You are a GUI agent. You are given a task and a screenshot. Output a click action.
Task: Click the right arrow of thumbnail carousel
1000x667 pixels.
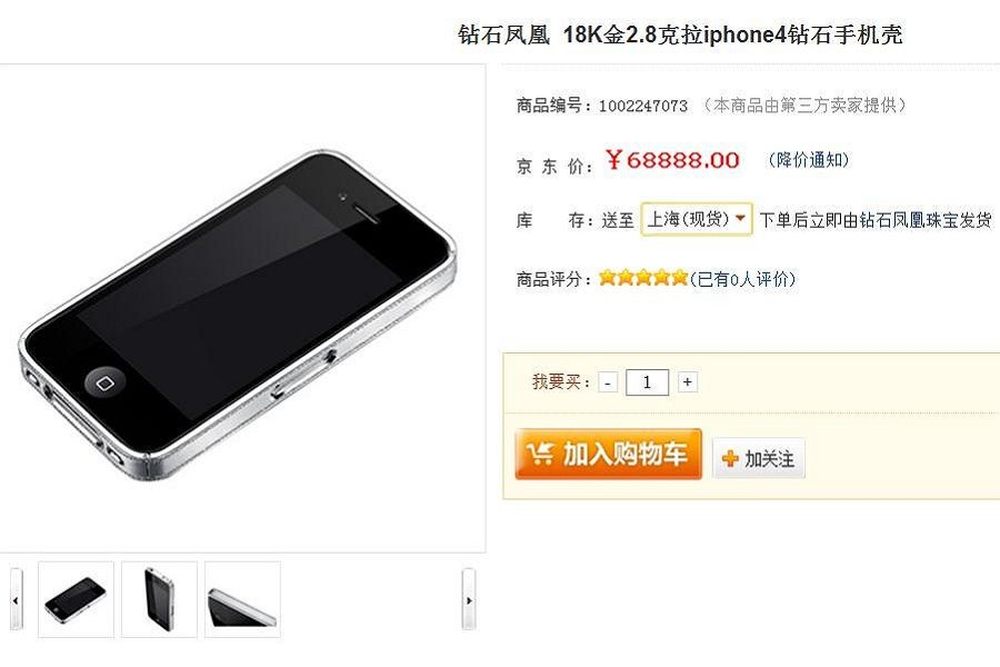coord(469,599)
